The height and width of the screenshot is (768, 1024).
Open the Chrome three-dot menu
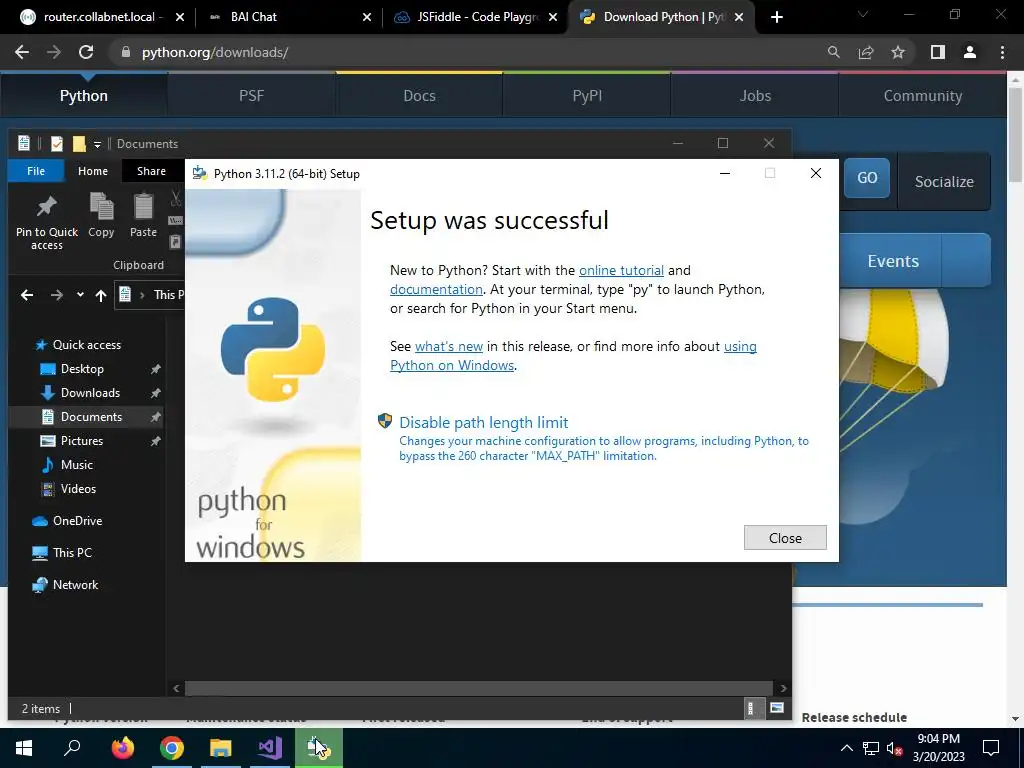pyautogui.click(x=1002, y=52)
